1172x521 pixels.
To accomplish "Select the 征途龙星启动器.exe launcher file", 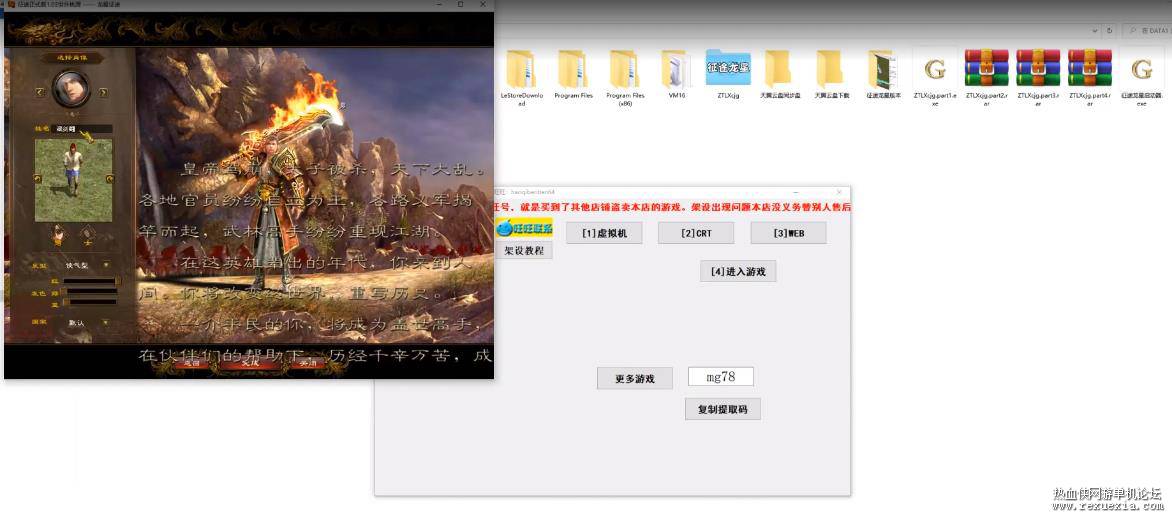I will 1141,77.
